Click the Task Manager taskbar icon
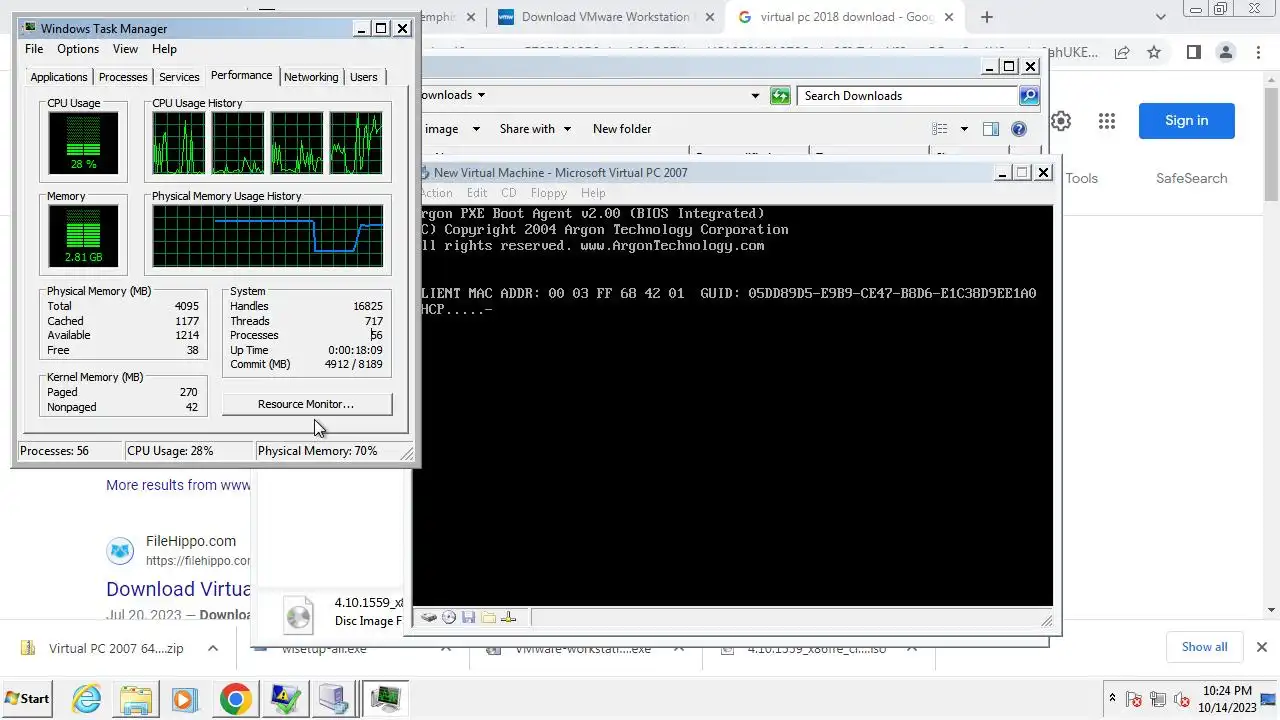Screen dimensions: 1280x720 [x=385, y=698]
